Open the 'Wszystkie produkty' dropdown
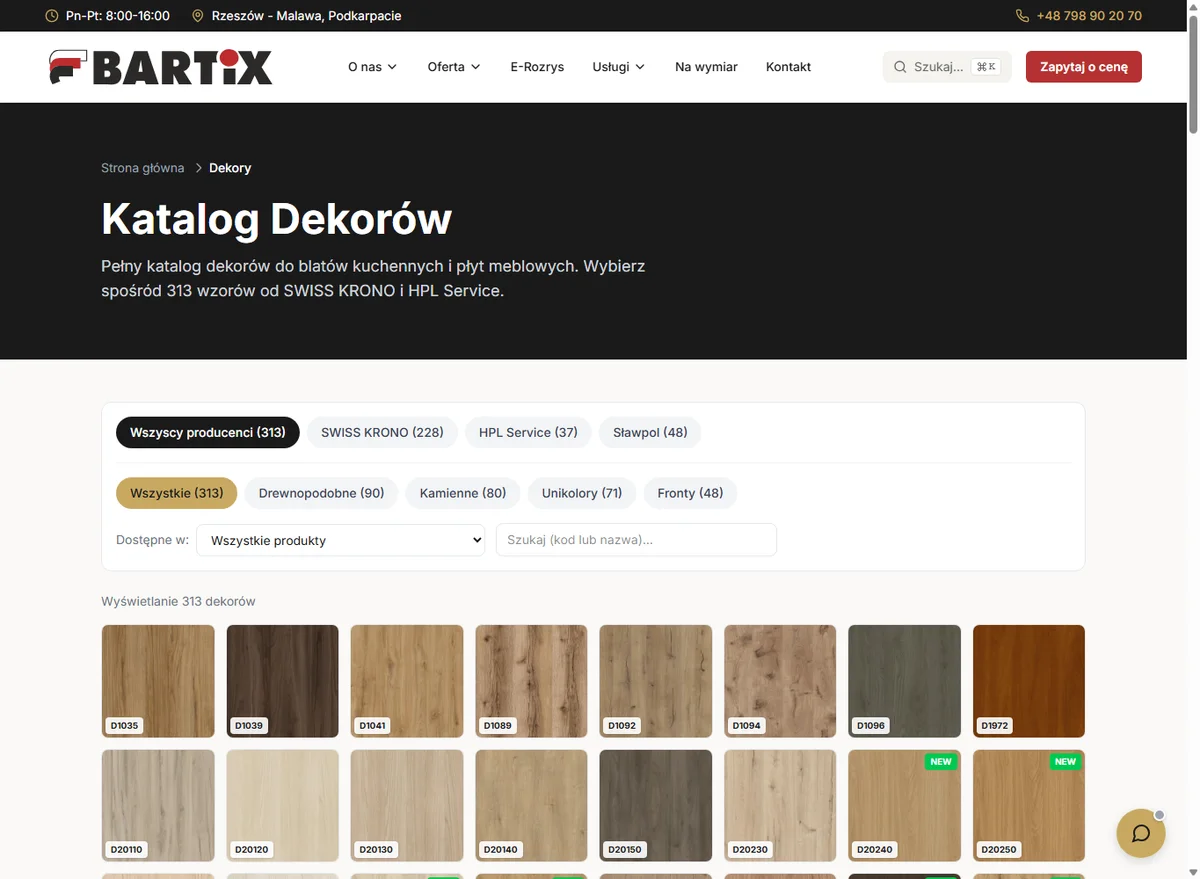 341,540
